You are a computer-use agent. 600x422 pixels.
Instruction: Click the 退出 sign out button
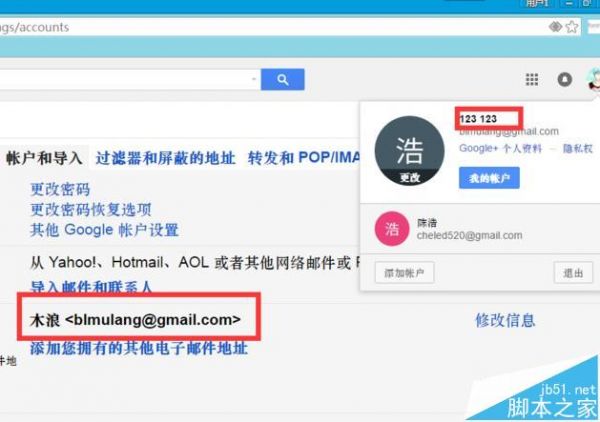pyautogui.click(x=573, y=273)
